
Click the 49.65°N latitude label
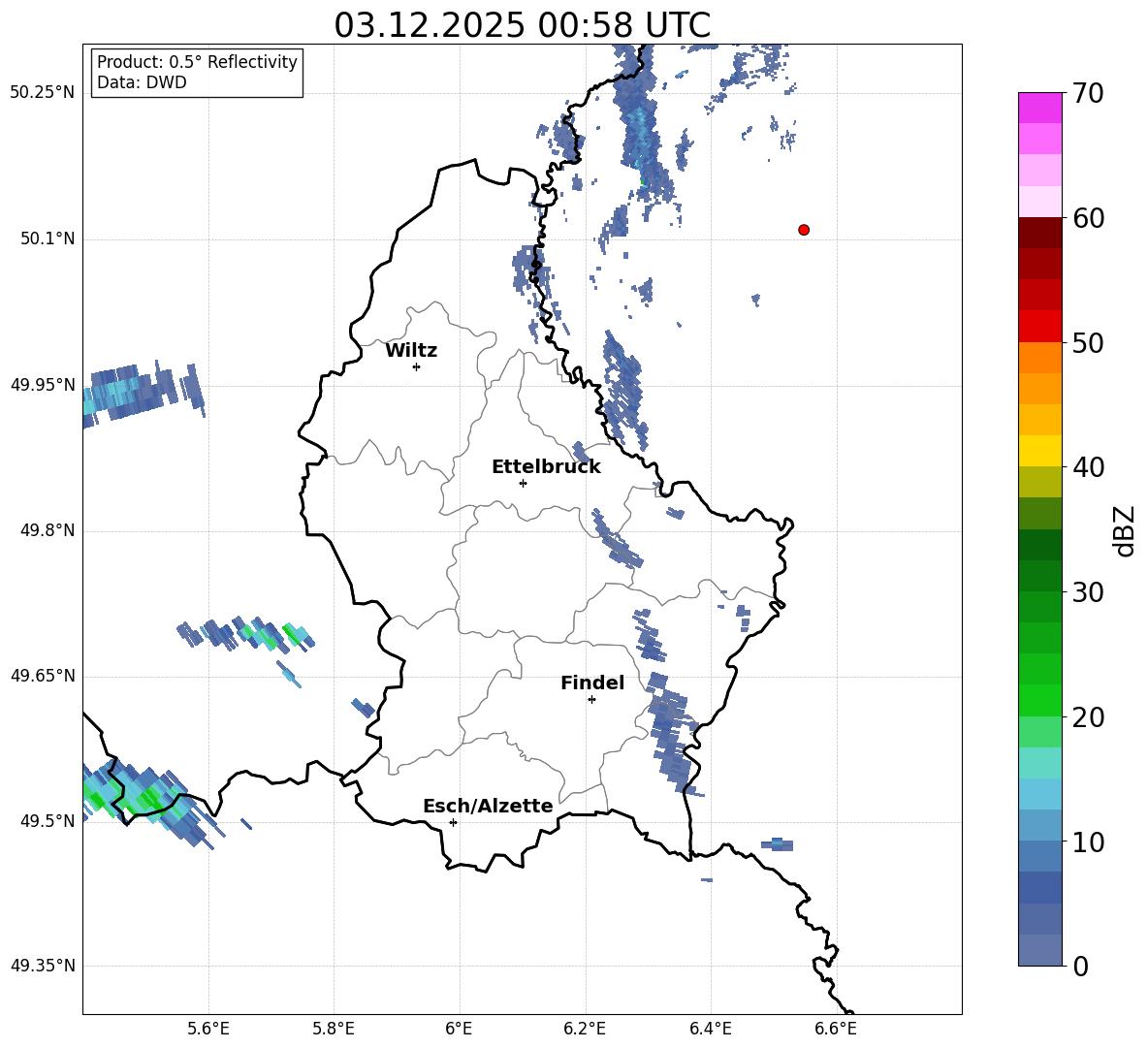[x=43, y=675]
